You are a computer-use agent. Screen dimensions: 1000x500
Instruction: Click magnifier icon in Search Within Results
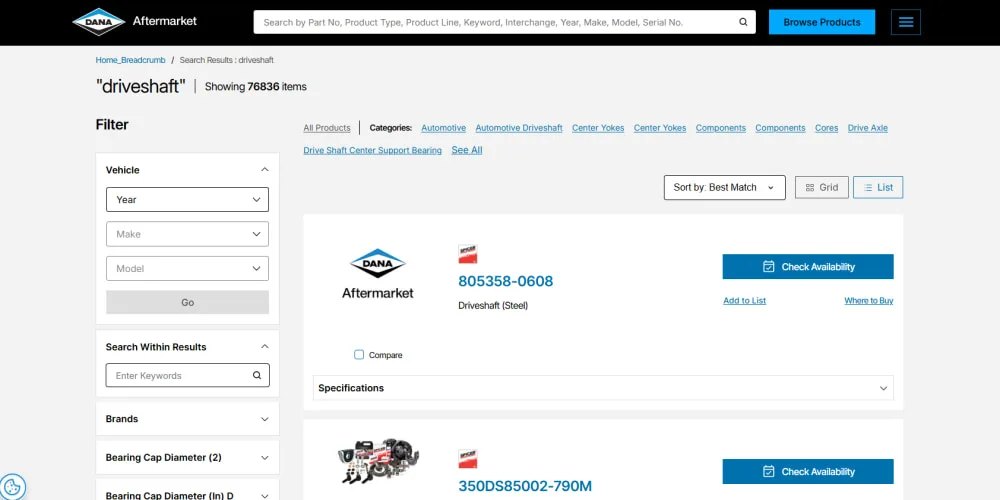click(257, 376)
